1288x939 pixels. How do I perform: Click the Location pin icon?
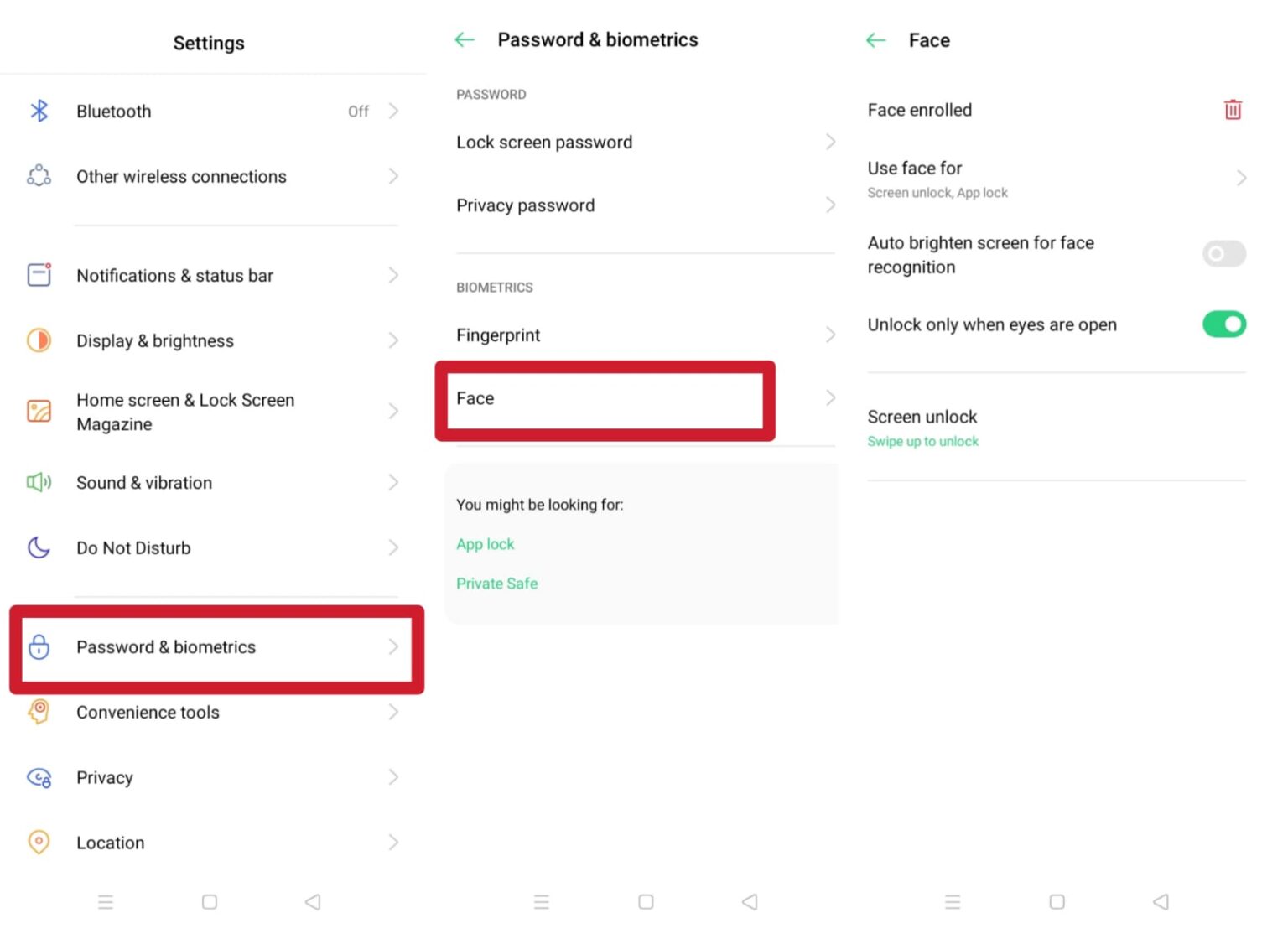[39, 842]
